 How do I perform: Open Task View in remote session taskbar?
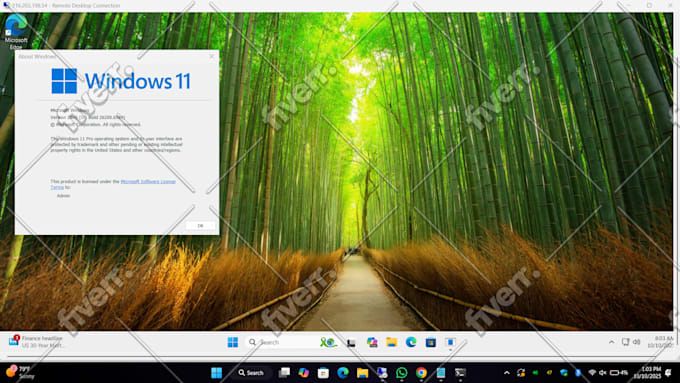(351, 343)
